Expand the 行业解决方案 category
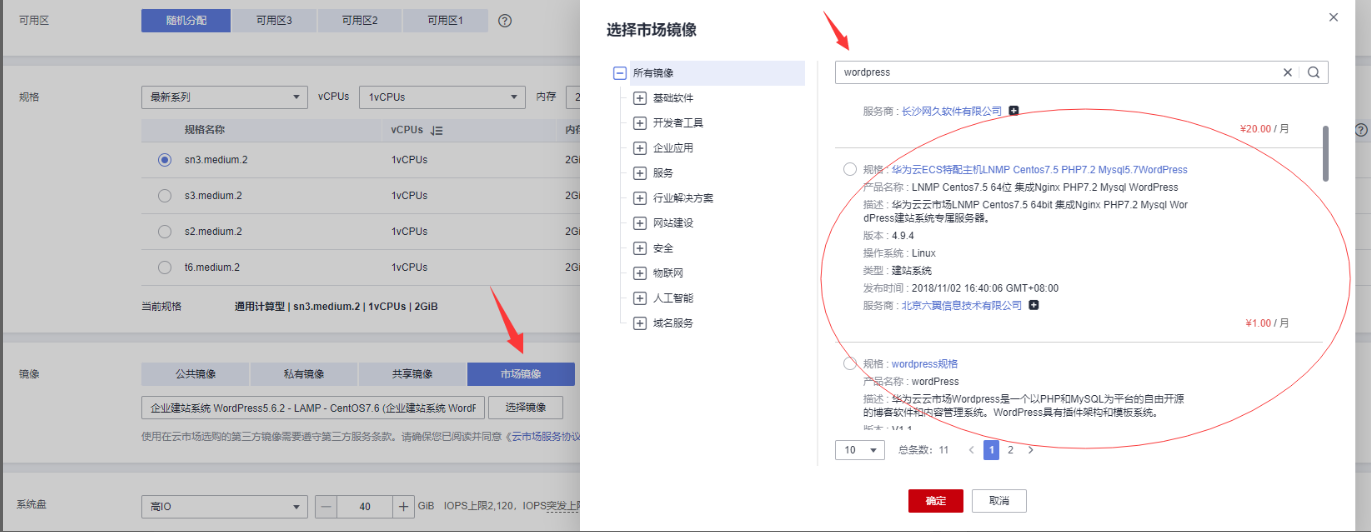The height and width of the screenshot is (532, 1371). 640,198
